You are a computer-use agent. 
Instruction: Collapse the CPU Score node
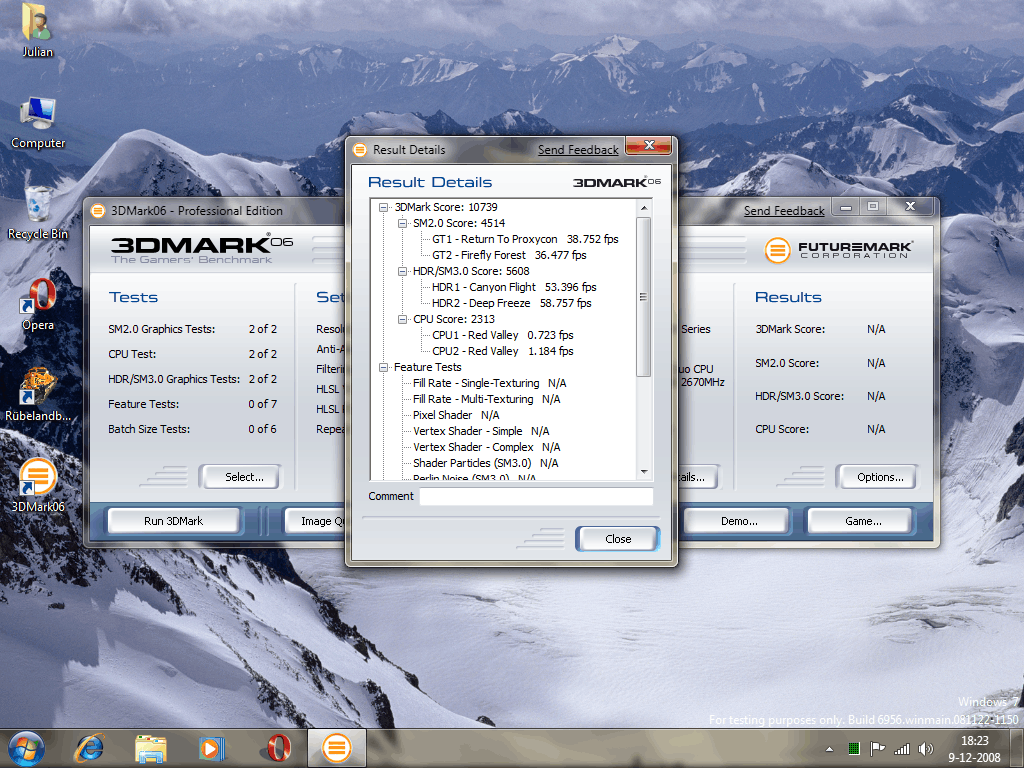pos(402,319)
